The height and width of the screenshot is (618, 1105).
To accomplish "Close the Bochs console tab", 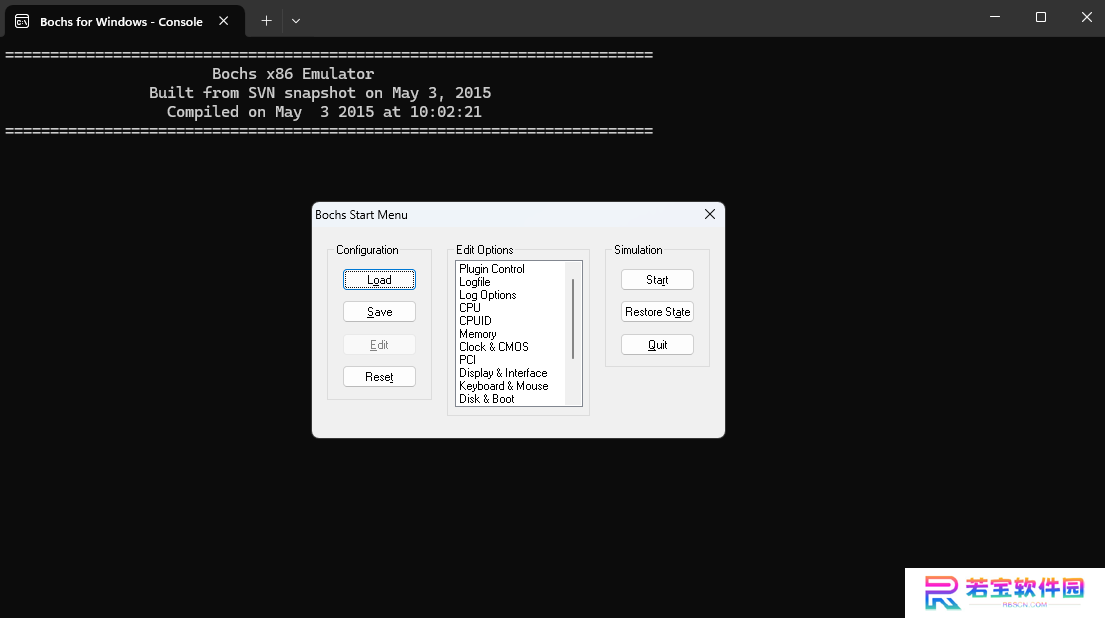I will coord(223,21).
